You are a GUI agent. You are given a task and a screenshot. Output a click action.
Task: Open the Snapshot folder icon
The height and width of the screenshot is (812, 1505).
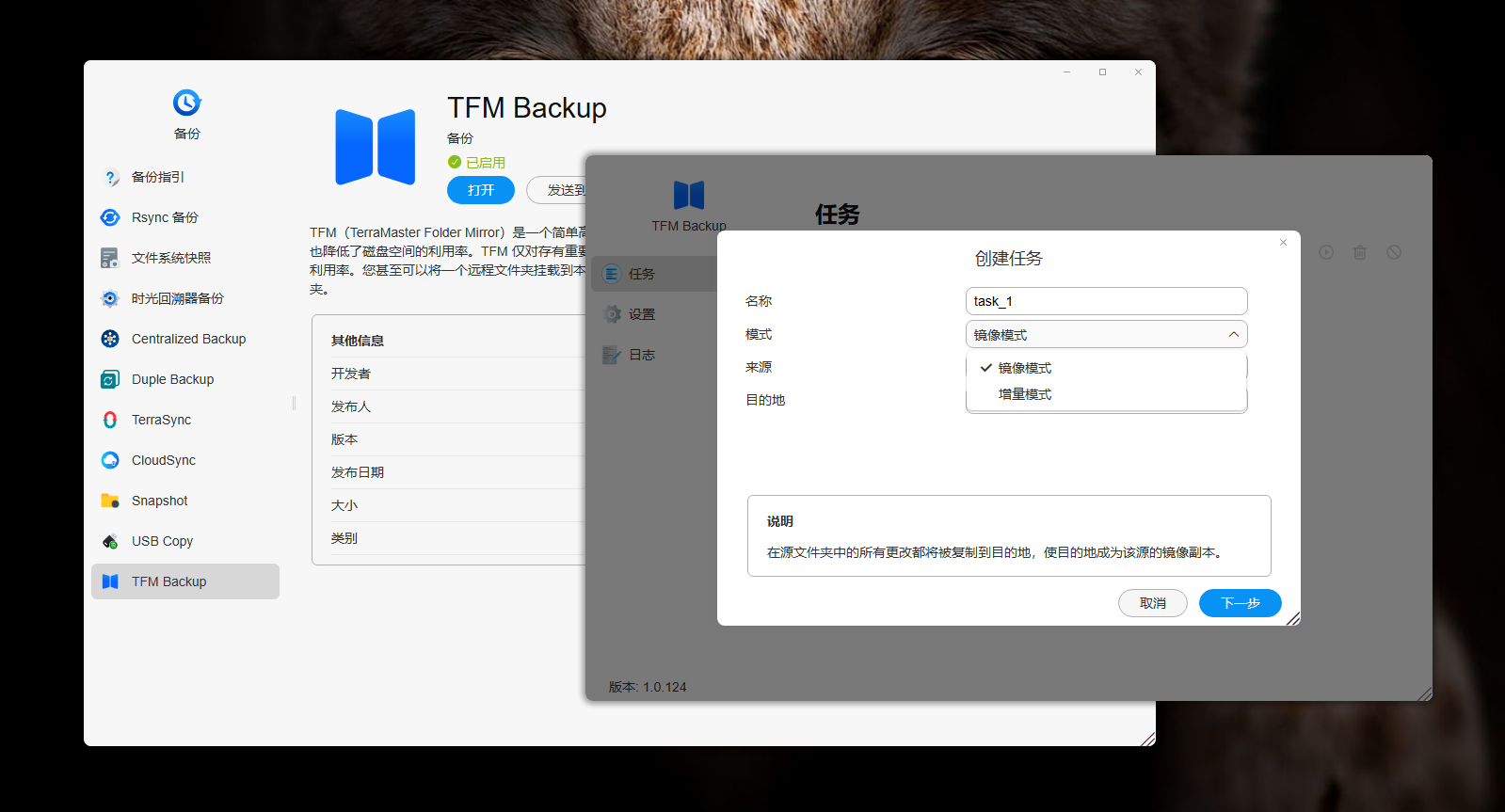110,501
